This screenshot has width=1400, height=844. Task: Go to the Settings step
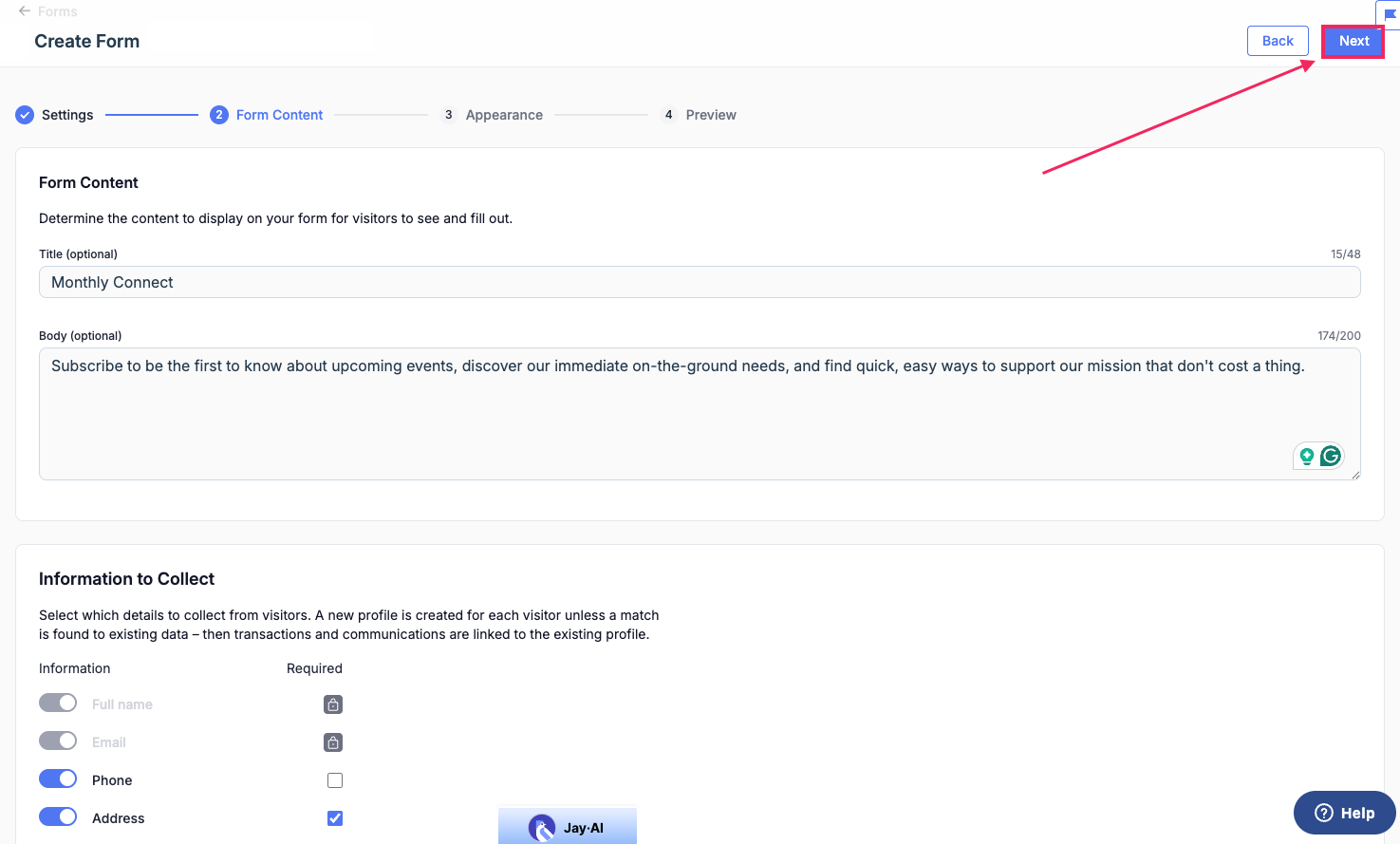67,115
